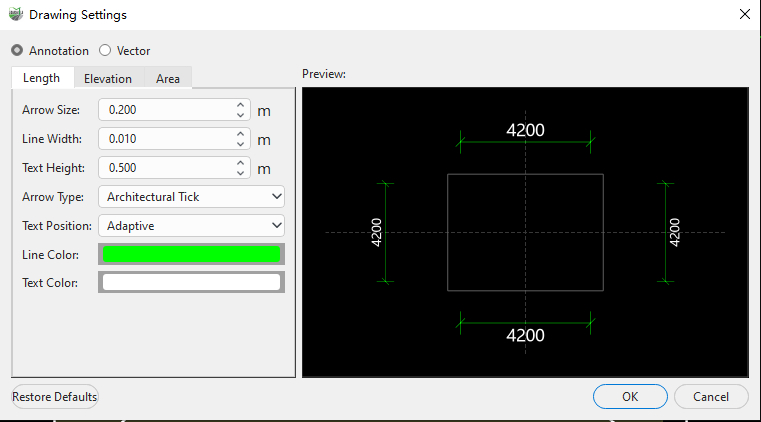Screen dimensions: 761x422
Task: Click the bottom 4200 dimension in preview
Action: [525, 335]
